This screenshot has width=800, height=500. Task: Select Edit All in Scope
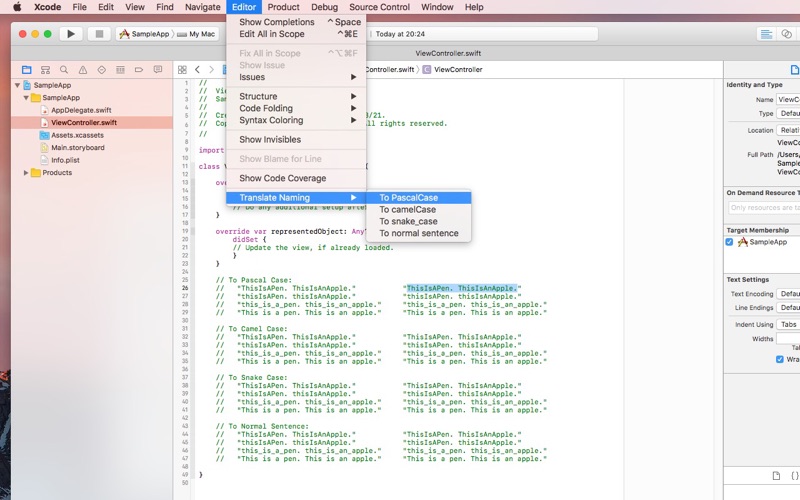296,34
